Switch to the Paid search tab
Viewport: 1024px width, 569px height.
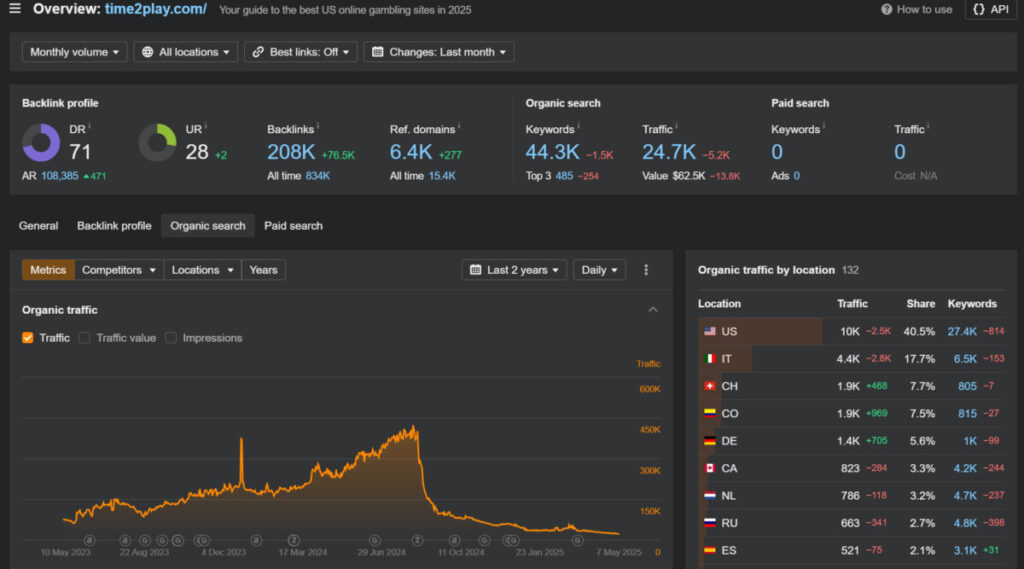pos(293,226)
